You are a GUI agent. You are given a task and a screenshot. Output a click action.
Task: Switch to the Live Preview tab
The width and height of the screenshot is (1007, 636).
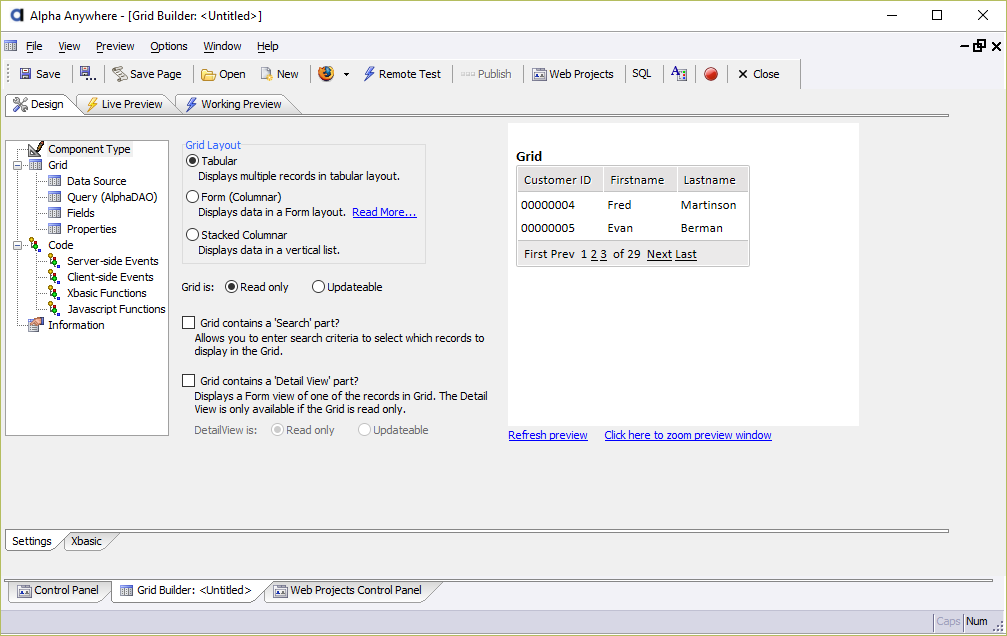(125, 104)
